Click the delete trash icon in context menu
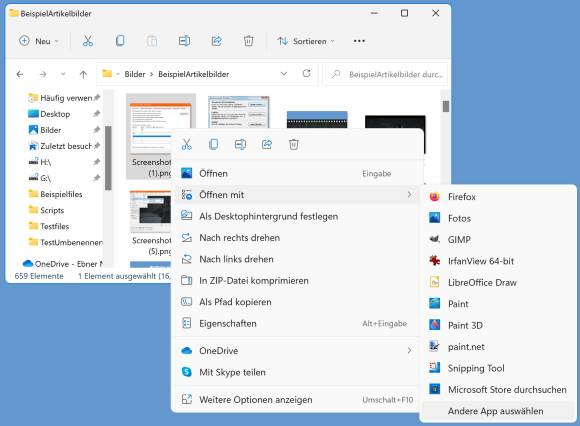 [293, 144]
